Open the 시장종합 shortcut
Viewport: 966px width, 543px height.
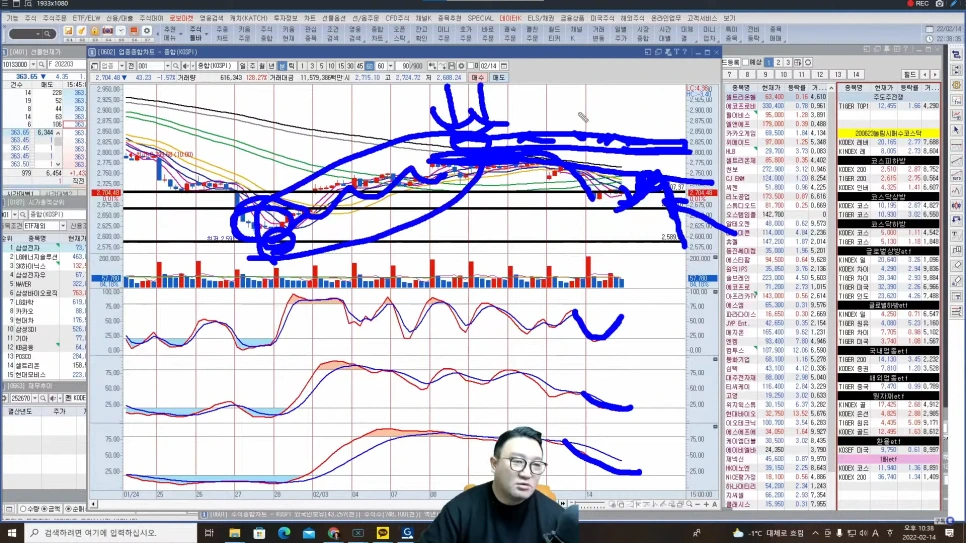click(643, 34)
